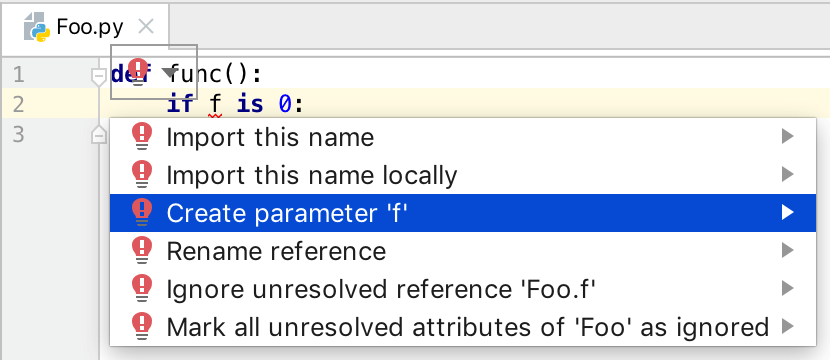830x360 pixels.
Task: Expand submenu arrow for Import this name
Action: coord(788,137)
